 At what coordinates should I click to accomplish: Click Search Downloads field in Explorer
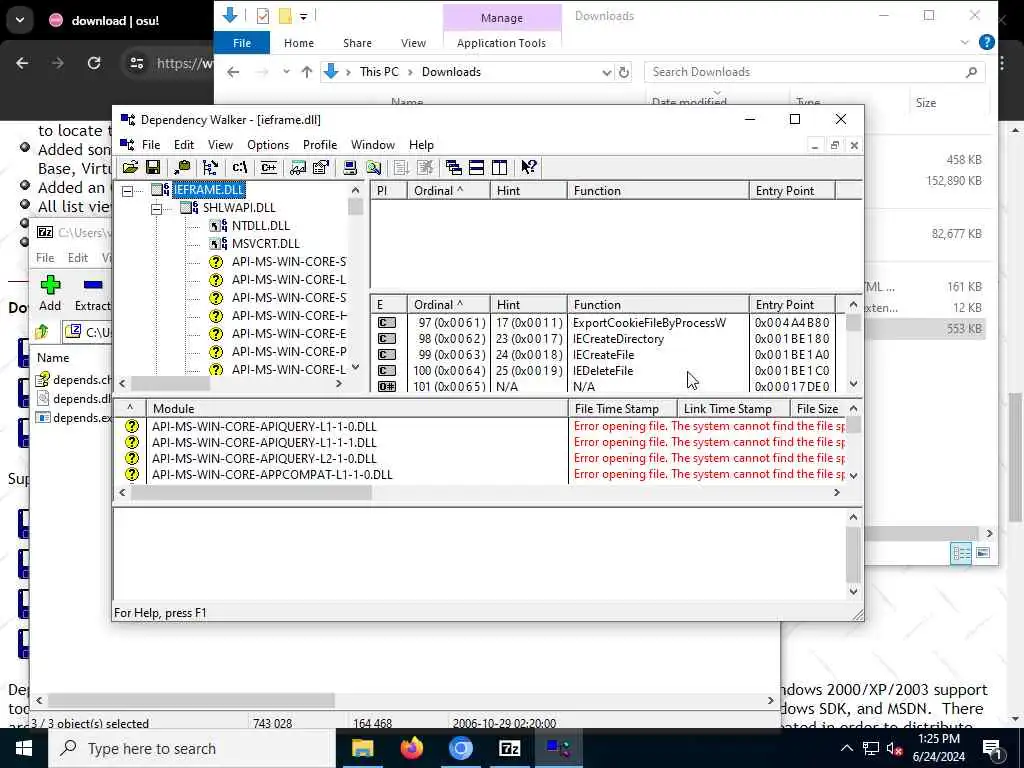[x=814, y=72]
